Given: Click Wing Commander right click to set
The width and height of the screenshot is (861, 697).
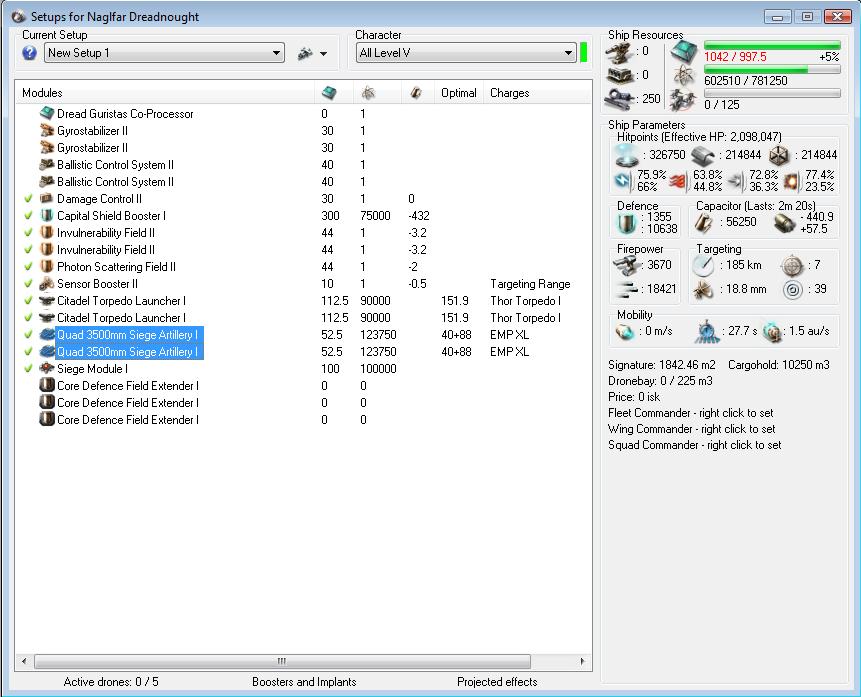Looking at the screenshot, I should 691,429.
